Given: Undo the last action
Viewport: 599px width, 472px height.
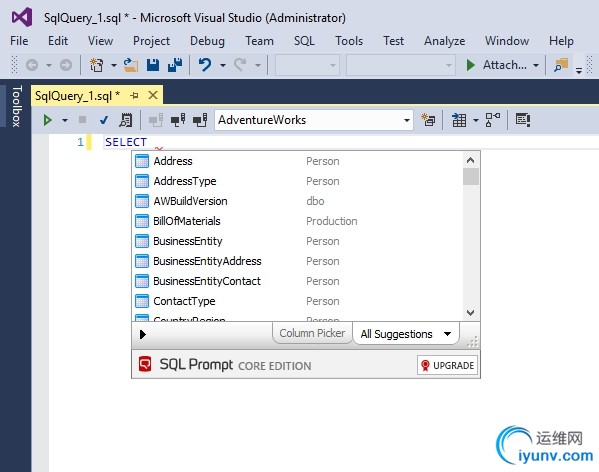Looking at the screenshot, I should 205,65.
